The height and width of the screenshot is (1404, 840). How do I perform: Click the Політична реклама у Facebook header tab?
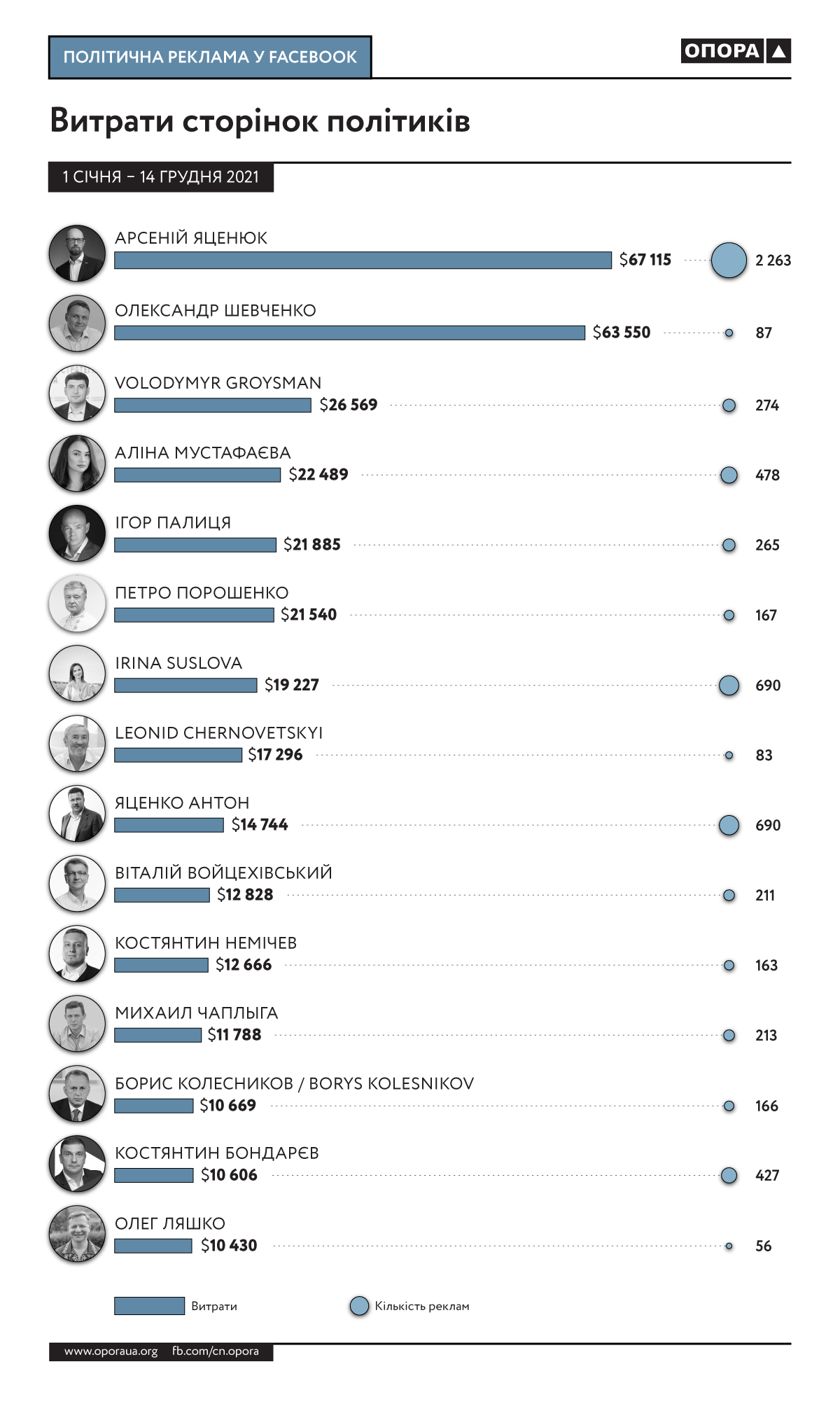[210, 57]
